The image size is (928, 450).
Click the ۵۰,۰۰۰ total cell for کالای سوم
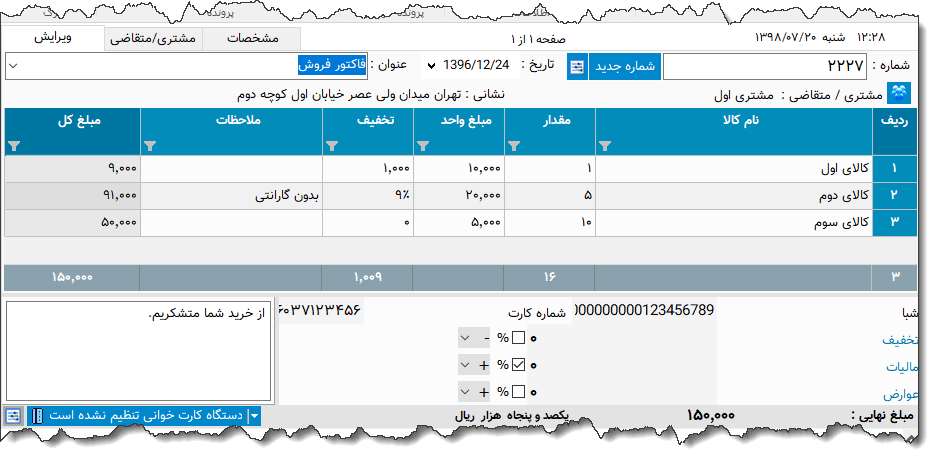(72, 223)
